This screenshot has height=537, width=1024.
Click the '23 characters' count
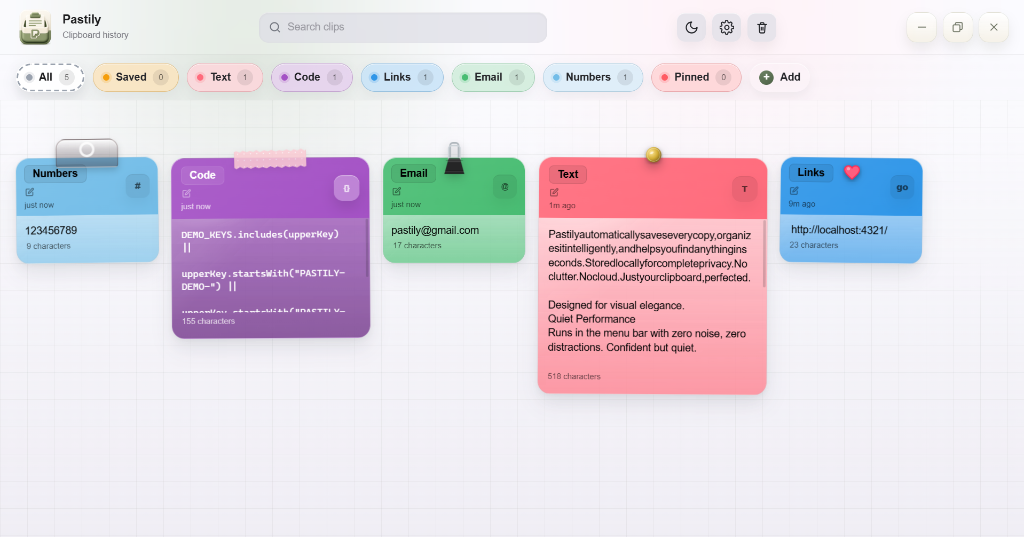coord(814,245)
